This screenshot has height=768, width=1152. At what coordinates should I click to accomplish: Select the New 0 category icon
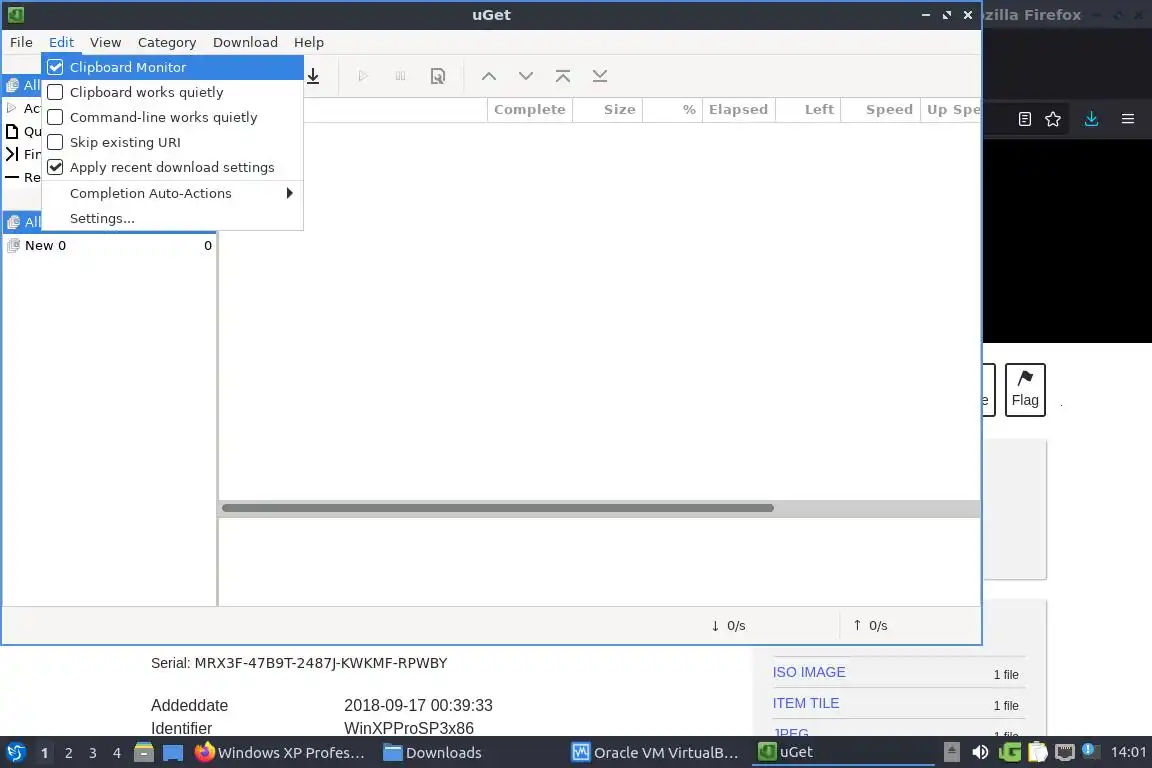tap(13, 245)
